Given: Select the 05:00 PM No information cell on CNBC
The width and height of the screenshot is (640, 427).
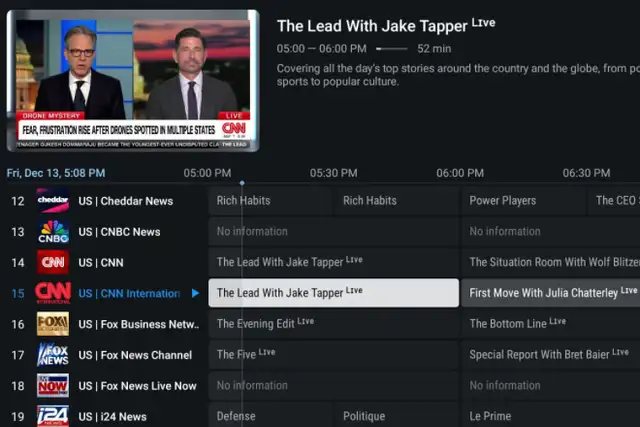Looking at the screenshot, I should (334, 231).
